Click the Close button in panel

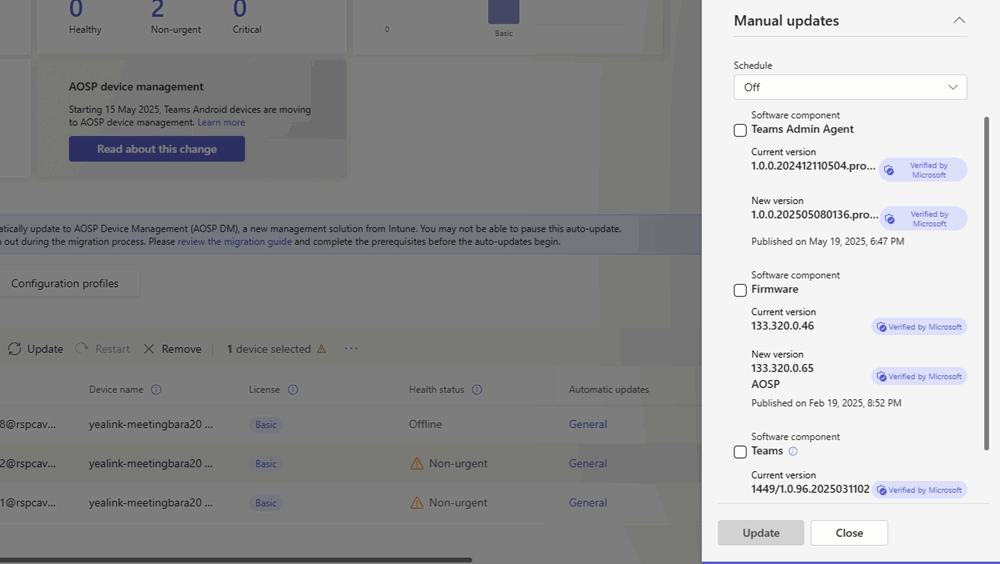pyautogui.click(x=849, y=533)
